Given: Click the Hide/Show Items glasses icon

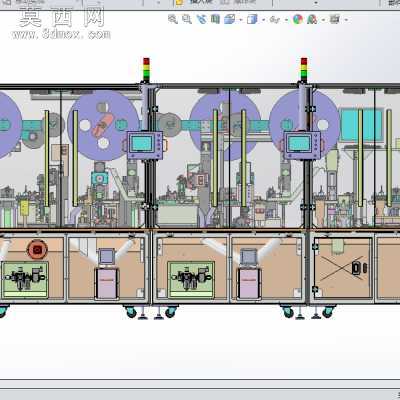Looking at the screenshot, I should click(274, 20).
